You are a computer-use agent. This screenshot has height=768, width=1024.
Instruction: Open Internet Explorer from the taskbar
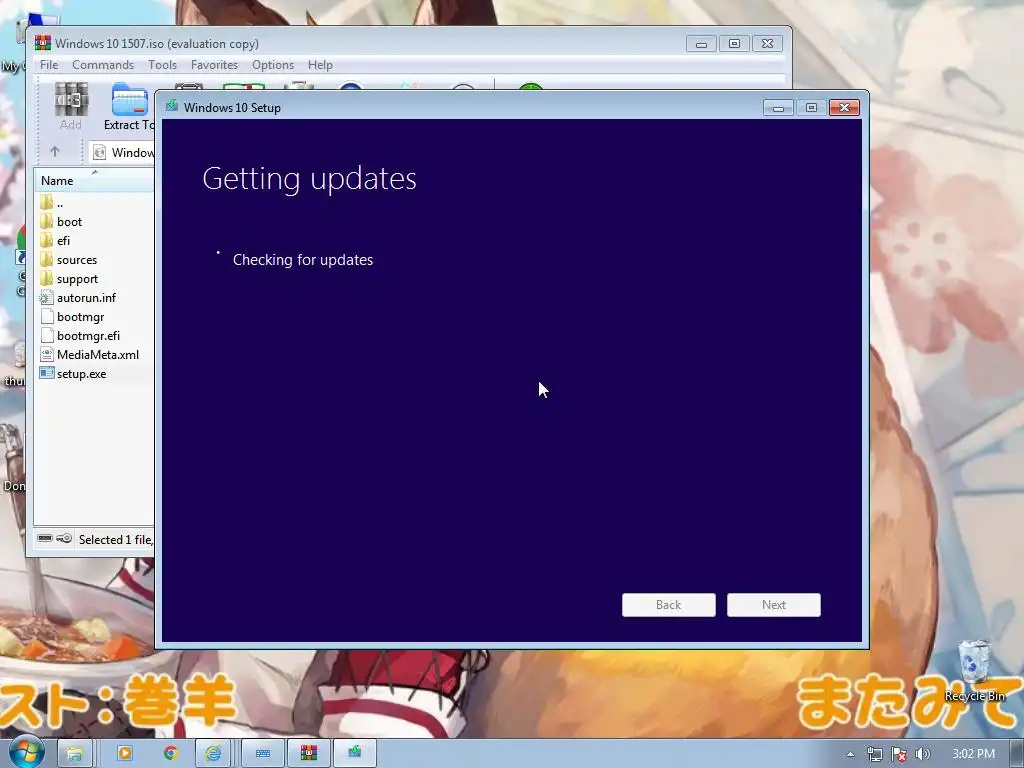[214, 754]
